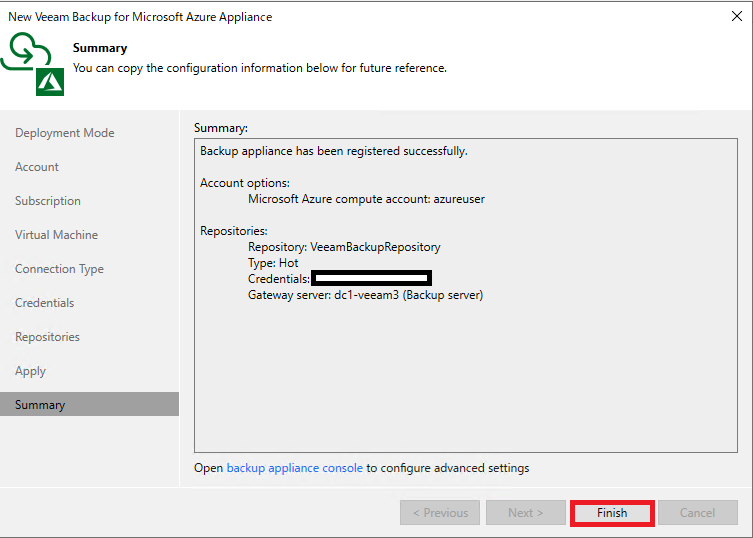
Task: Select the Account wizard step
Action: click(x=36, y=167)
